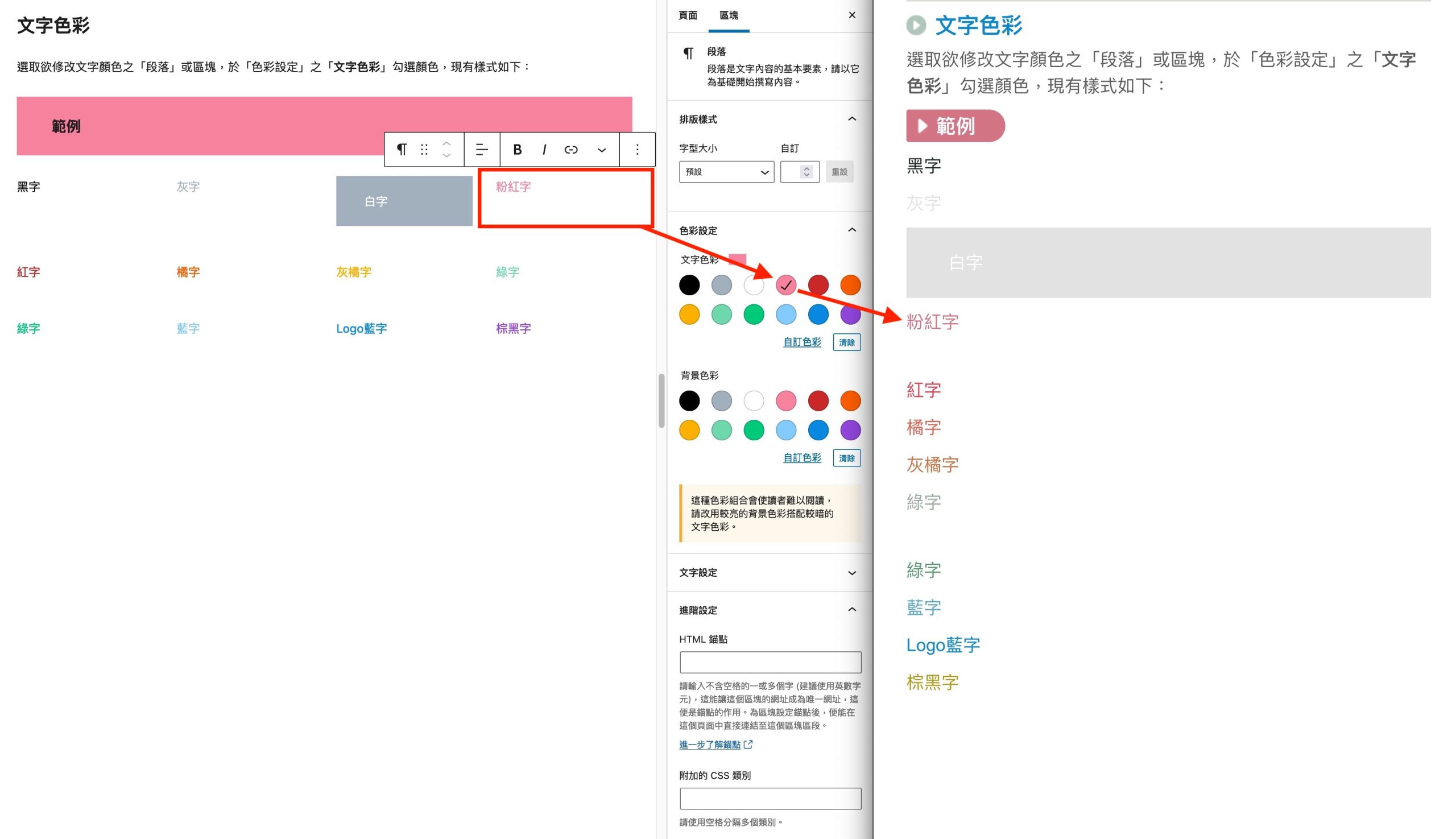
Task: Click the custom font size stepper arrows
Action: pyautogui.click(x=806, y=172)
